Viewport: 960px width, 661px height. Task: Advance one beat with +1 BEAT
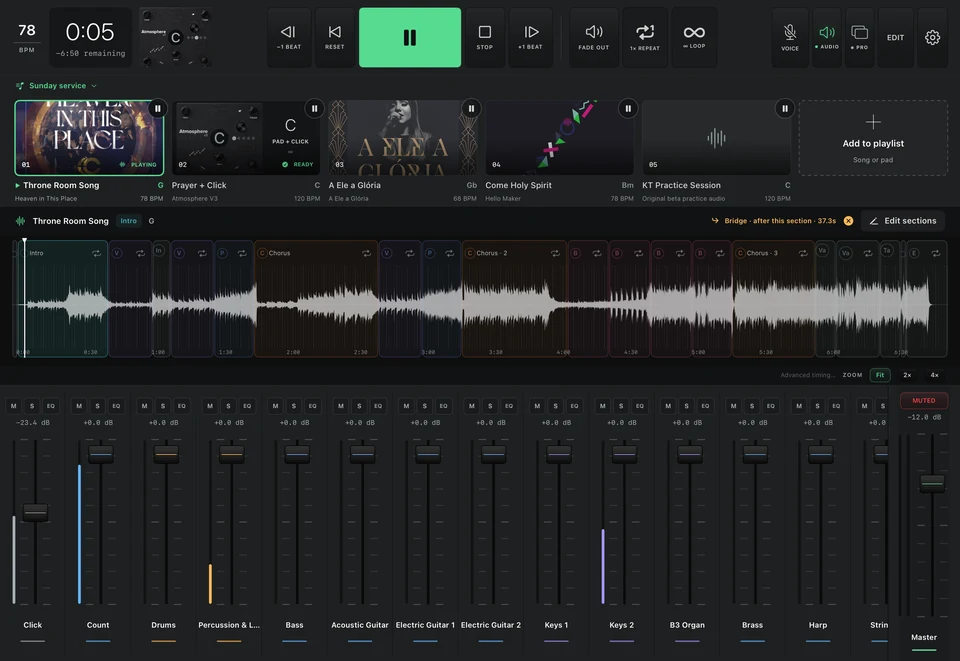point(530,37)
